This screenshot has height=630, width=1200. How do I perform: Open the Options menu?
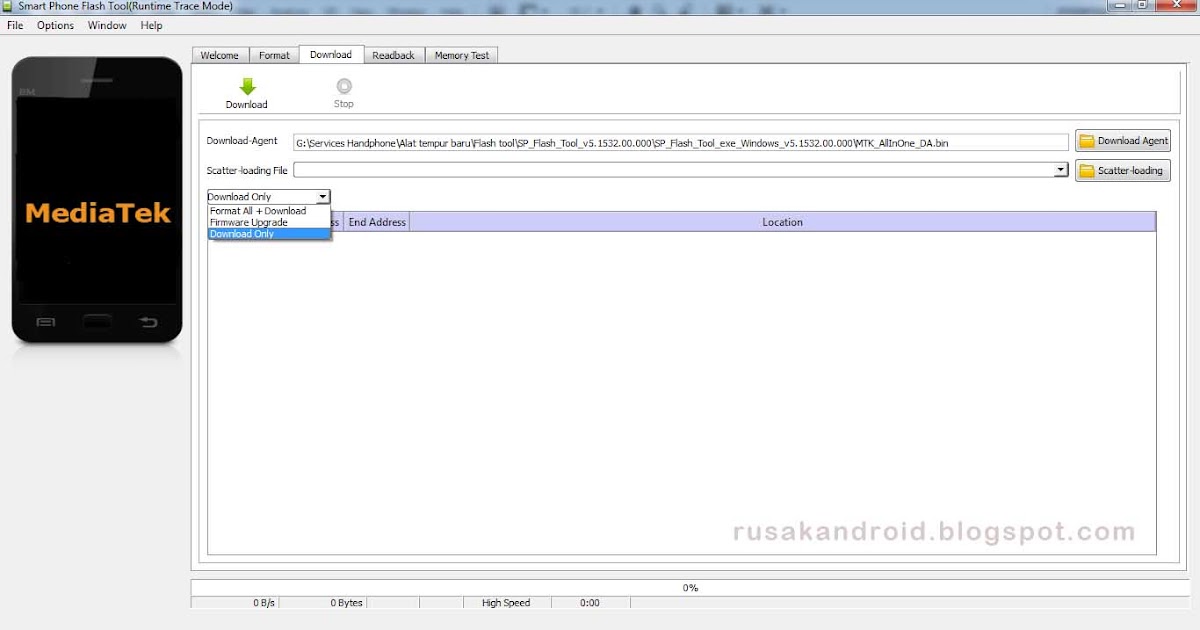tap(55, 25)
